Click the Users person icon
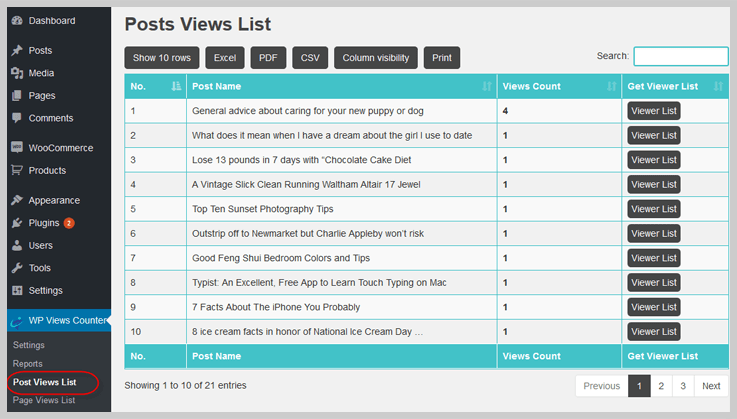Image resolution: width=737 pixels, height=419 pixels. coord(17,245)
